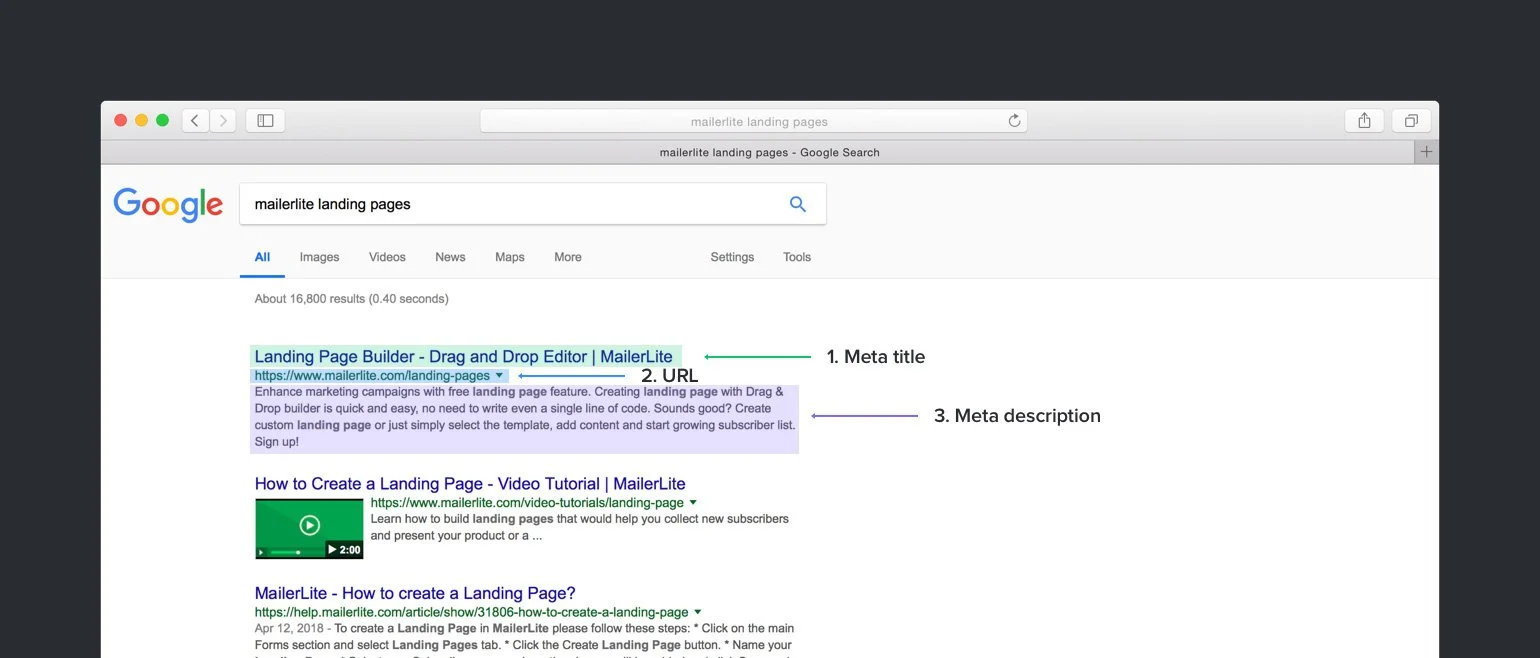
Task: Reload the page with the refresh icon
Action: click(x=1014, y=121)
